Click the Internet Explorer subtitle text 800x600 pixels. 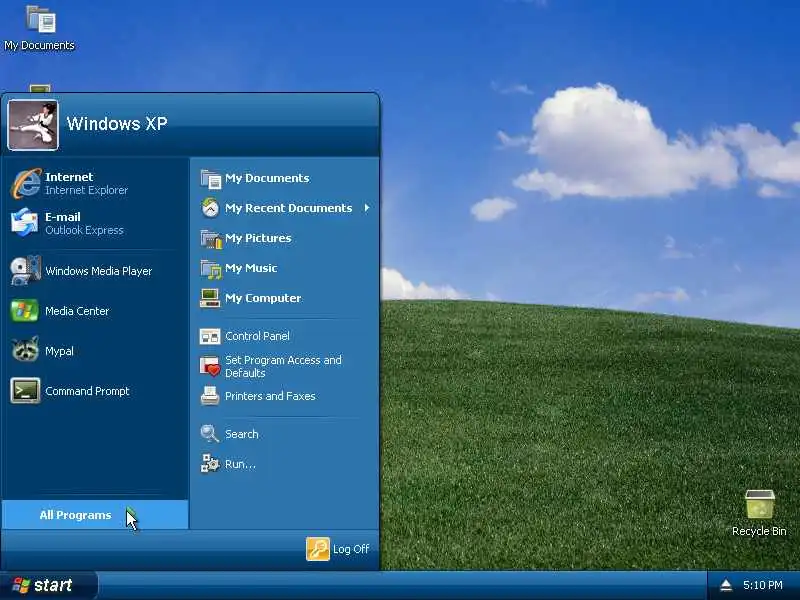click(86, 190)
